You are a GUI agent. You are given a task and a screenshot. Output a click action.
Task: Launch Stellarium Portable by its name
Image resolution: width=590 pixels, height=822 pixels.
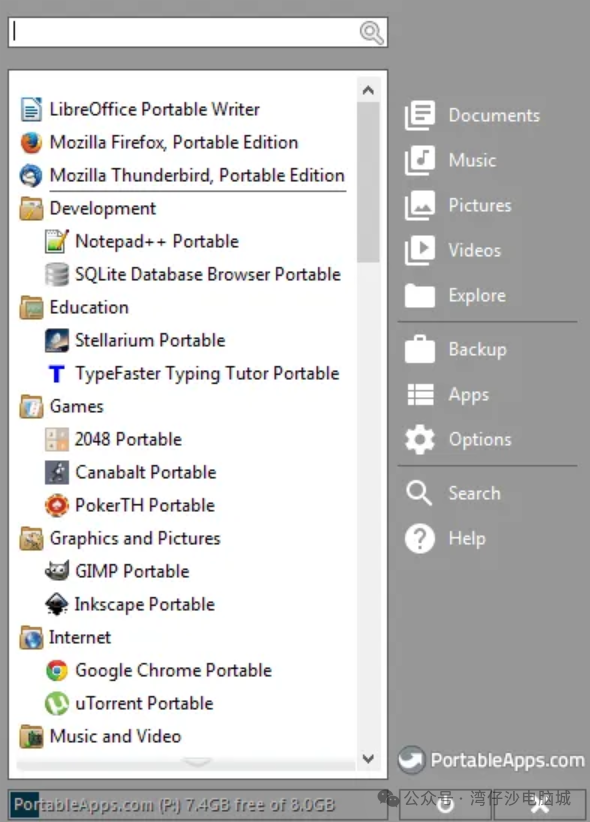[150, 341]
